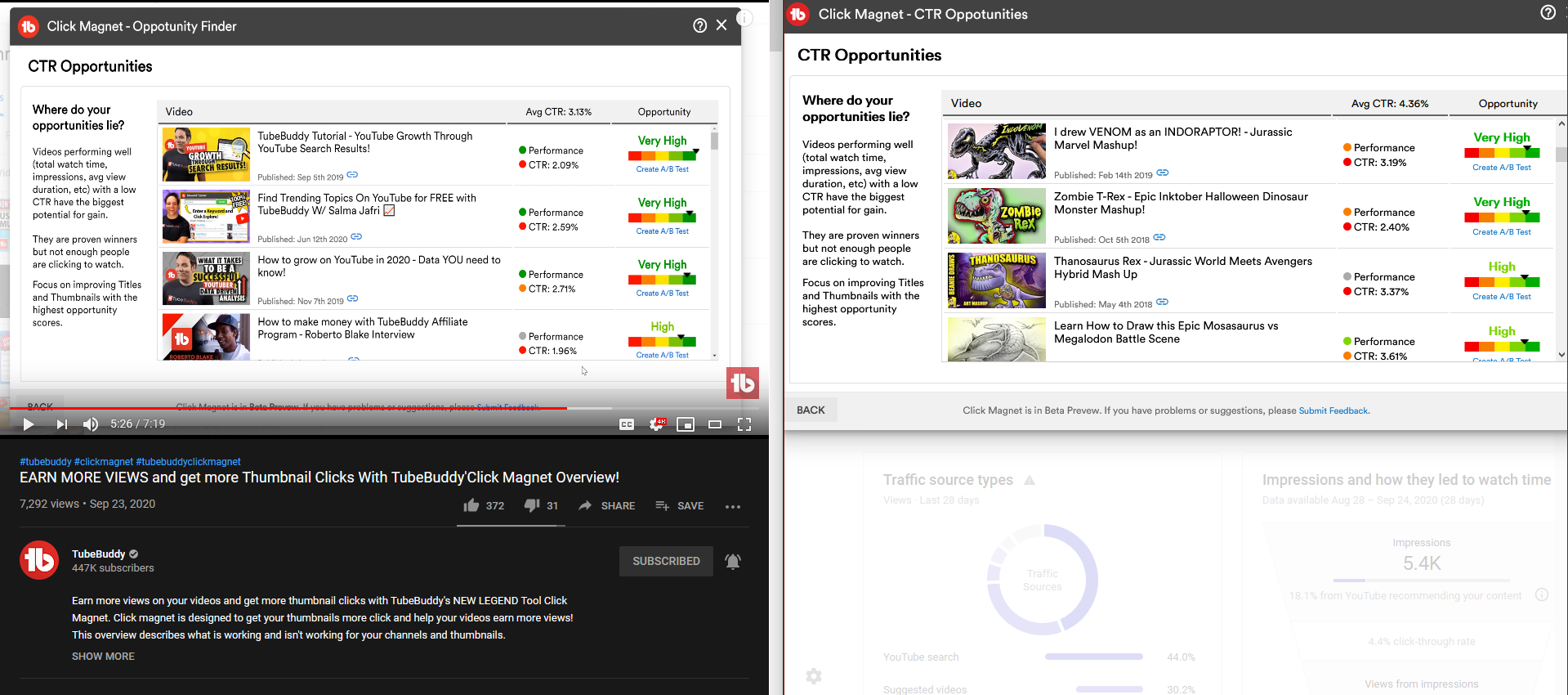The height and width of the screenshot is (695, 1568).
Task: Open gear settings icon in YouTube Studio
Action: pyautogui.click(x=814, y=676)
